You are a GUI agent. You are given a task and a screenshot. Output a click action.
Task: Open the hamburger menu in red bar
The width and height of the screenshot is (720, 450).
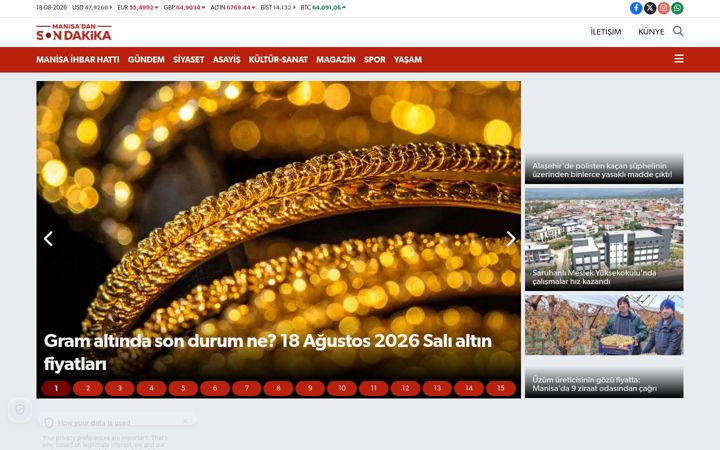[x=679, y=59]
